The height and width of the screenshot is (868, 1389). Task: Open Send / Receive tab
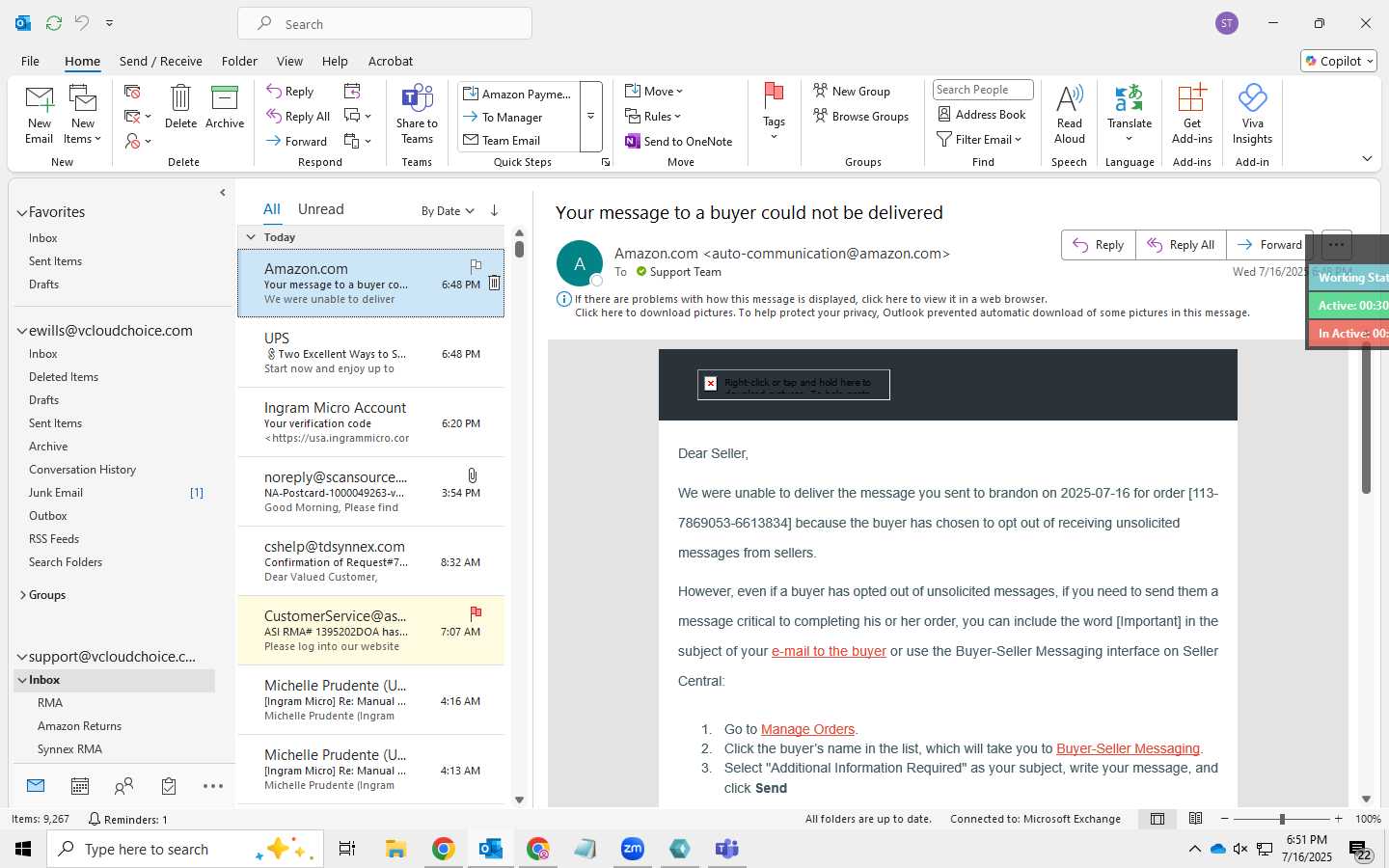[x=160, y=61]
